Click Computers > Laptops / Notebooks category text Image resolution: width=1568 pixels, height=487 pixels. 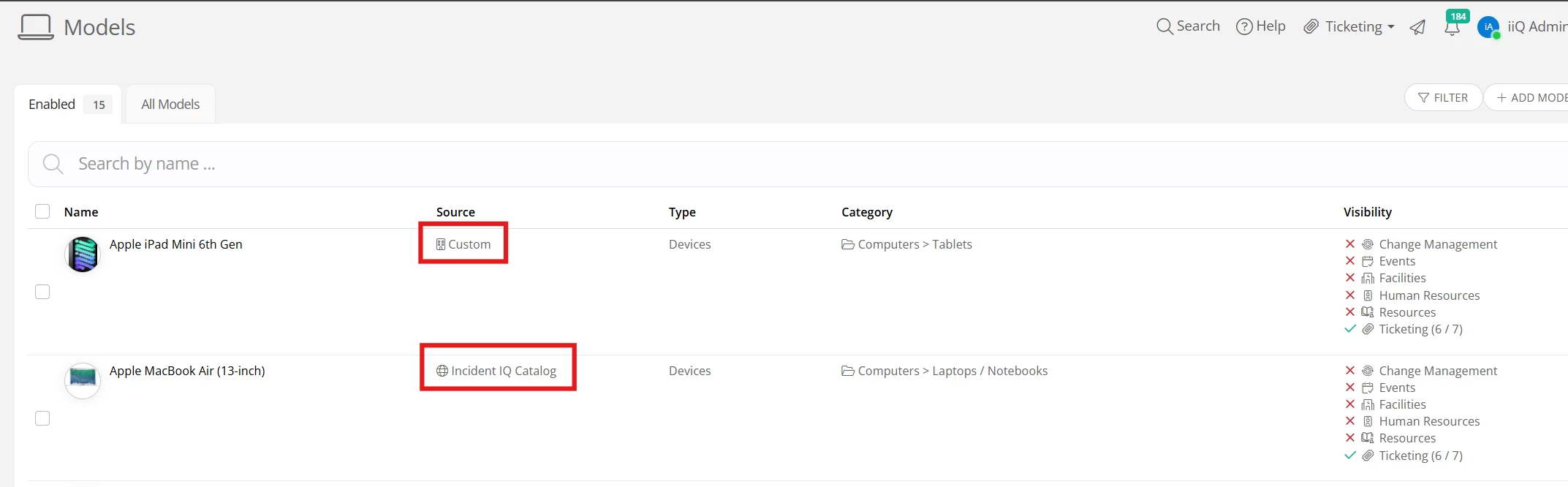[952, 371]
